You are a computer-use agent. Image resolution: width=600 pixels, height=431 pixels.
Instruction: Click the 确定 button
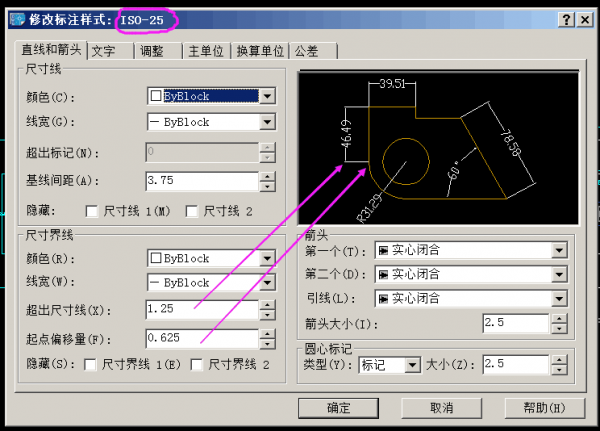pos(339,408)
